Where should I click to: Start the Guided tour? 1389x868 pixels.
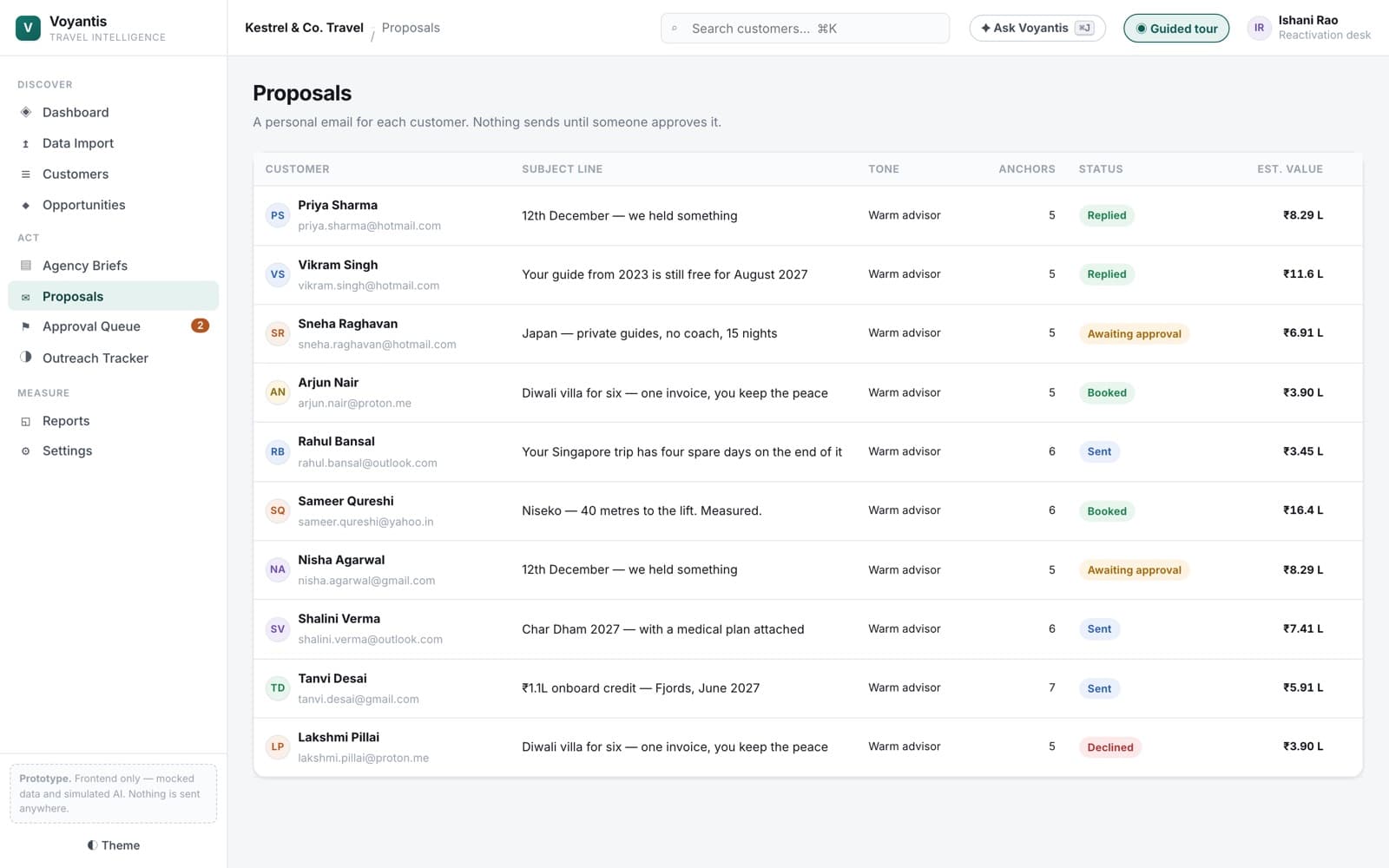(1176, 29)
